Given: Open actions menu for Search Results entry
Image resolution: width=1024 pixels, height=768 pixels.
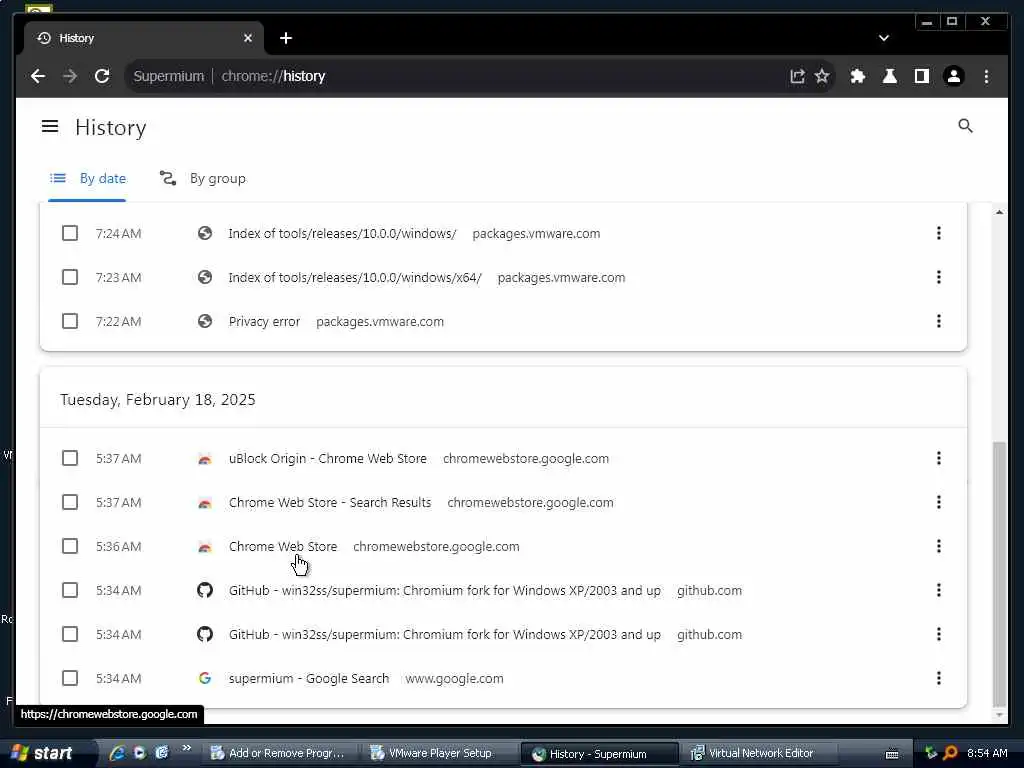Looking at the screenshot, I should click(938, 502).
